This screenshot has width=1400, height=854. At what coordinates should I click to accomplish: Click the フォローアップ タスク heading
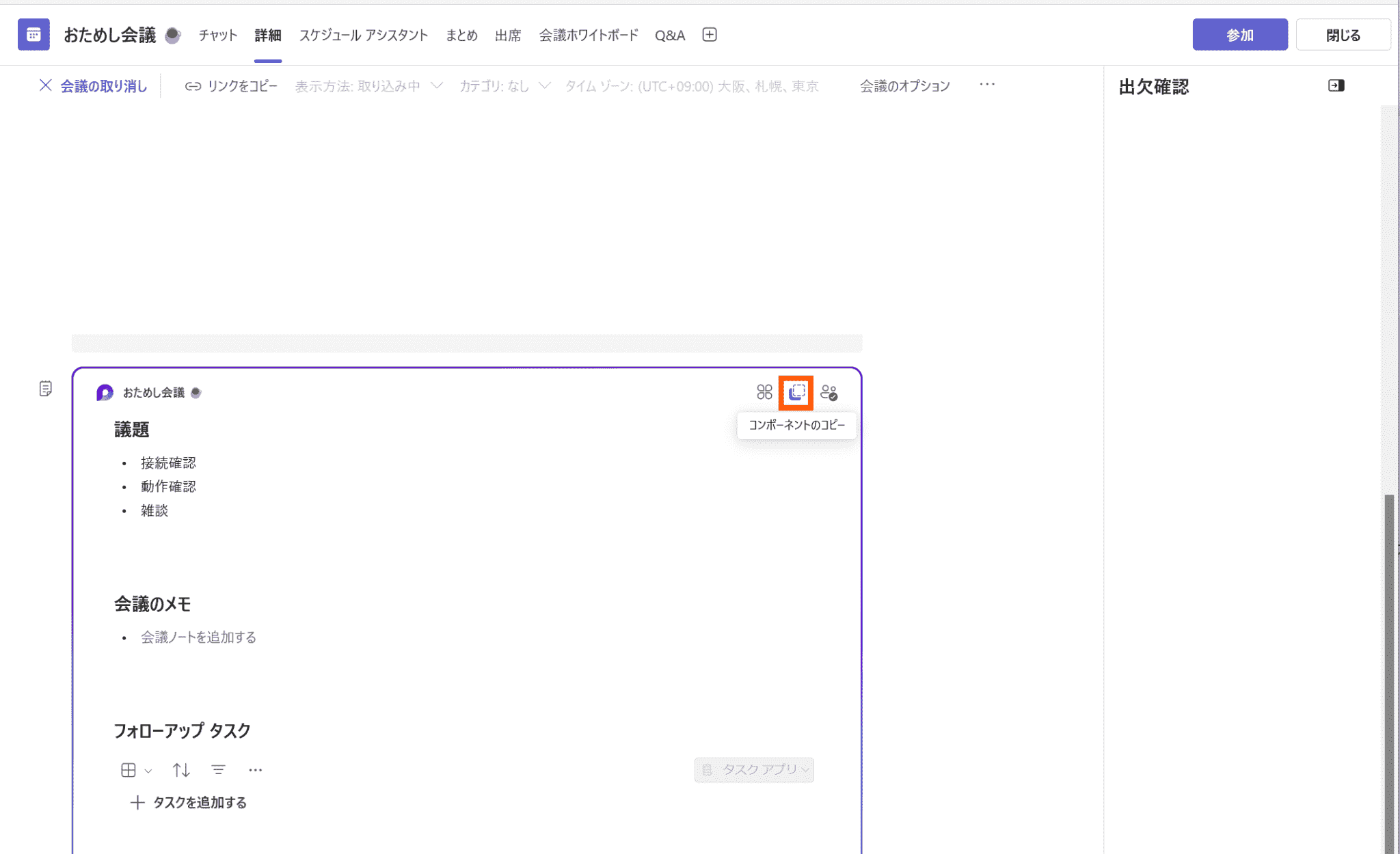tap(183, 730)
